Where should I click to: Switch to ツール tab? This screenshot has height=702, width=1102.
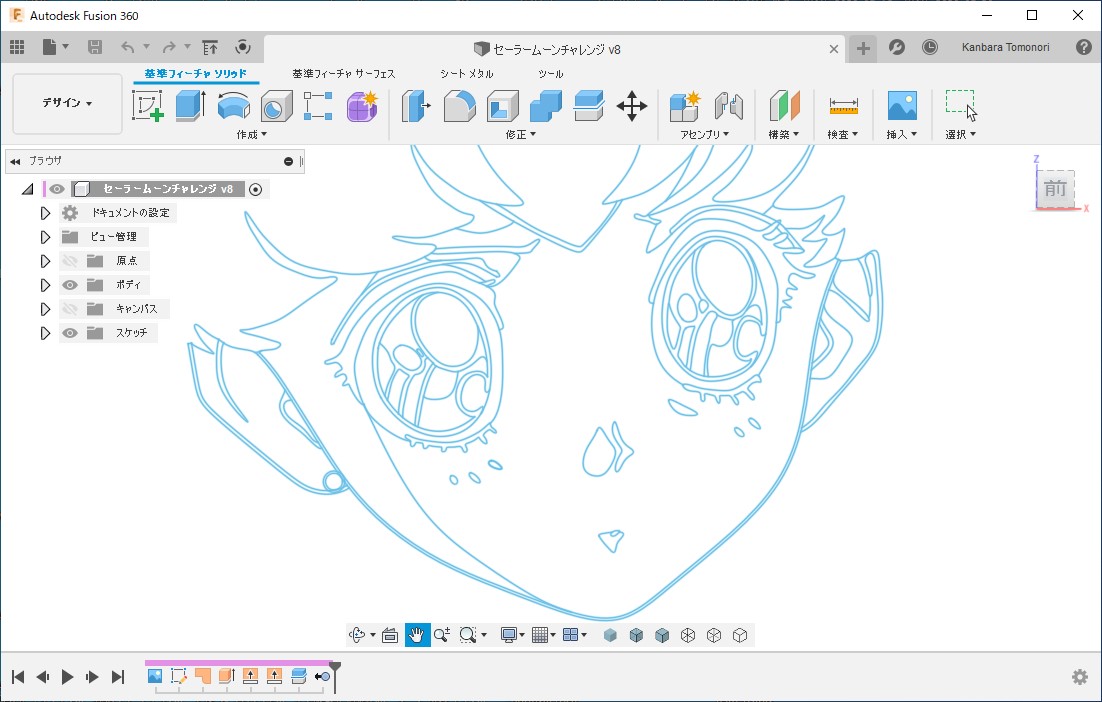pyautogui.click(x=550, y=74)
